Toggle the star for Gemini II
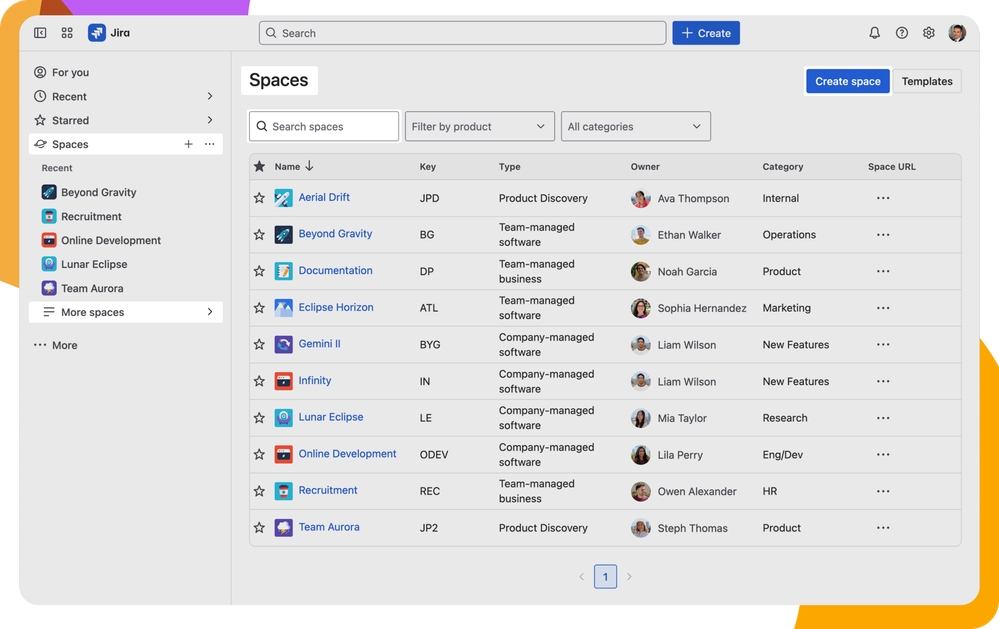Screen dimensions: 999x629 [x=259, y=344]
